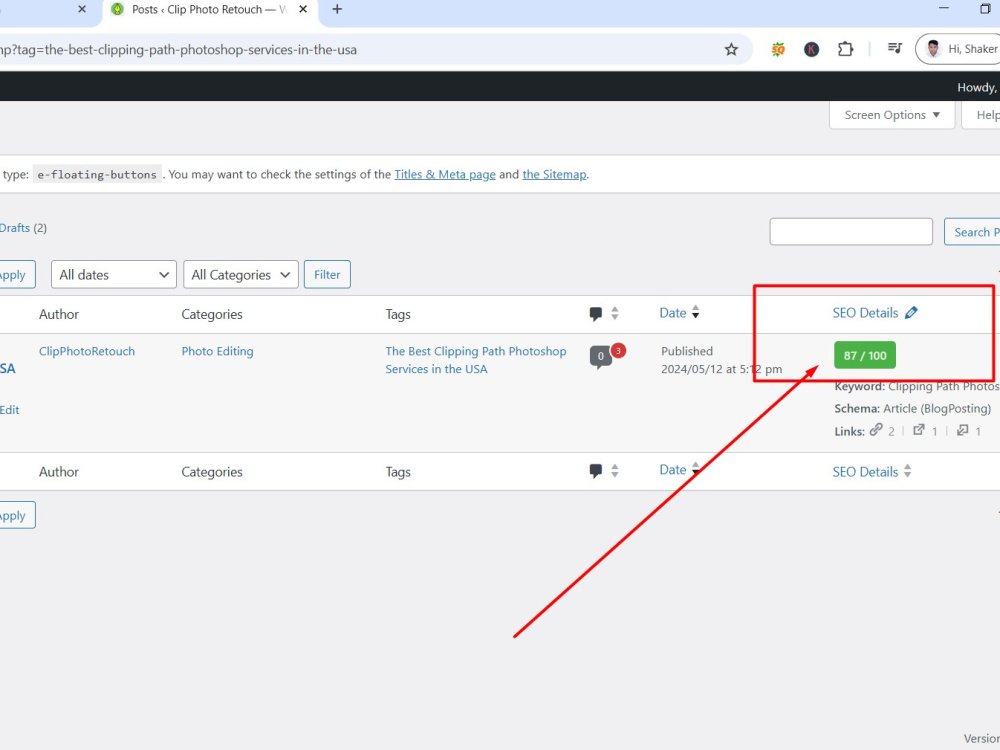This screenshot has width=1000, height=750.
Task: Open the ClipPhotoRetouch author link
Action: 87,351
